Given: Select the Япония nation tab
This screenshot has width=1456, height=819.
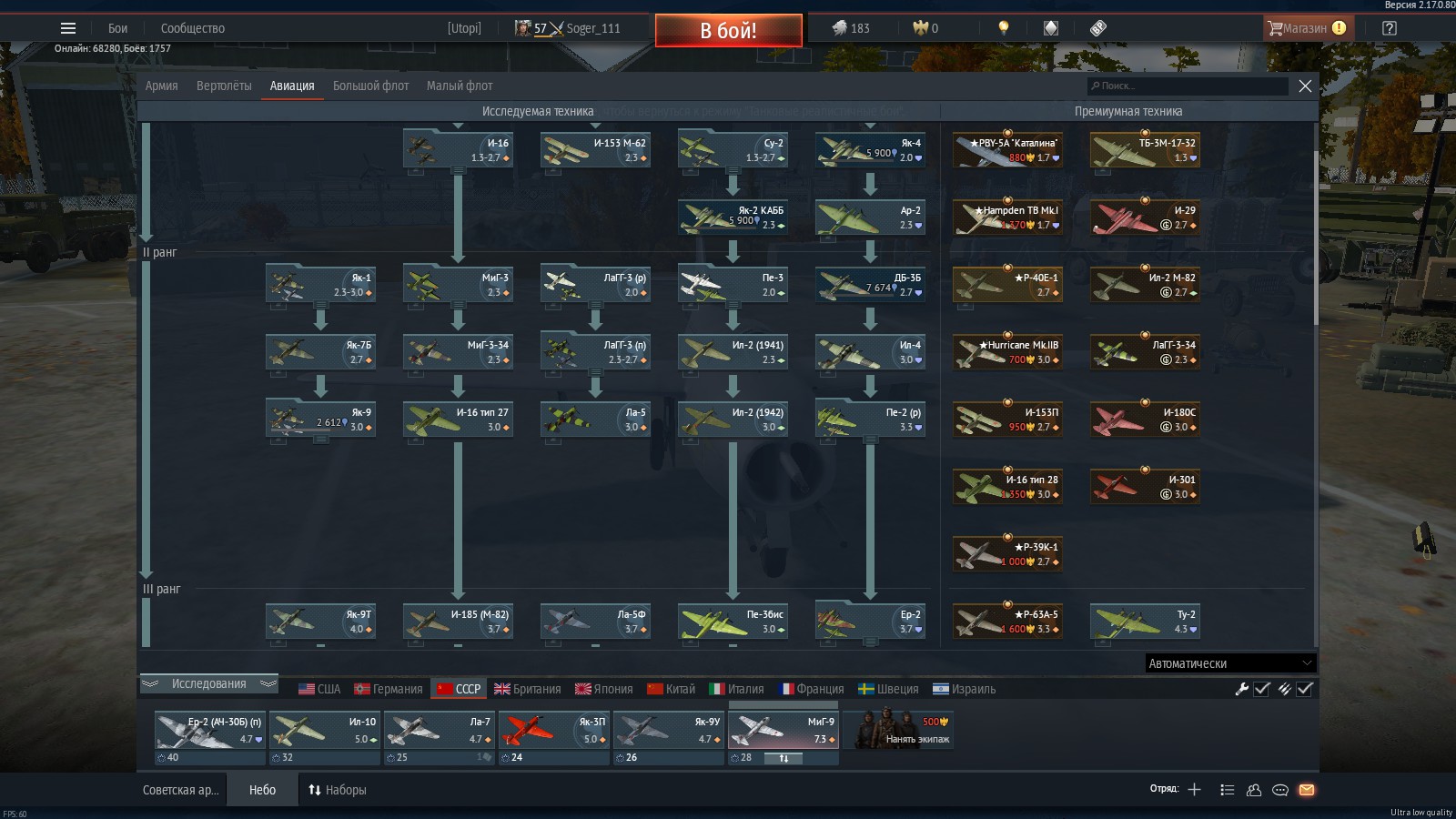Looking at the screenshot, I should (603, 689).
